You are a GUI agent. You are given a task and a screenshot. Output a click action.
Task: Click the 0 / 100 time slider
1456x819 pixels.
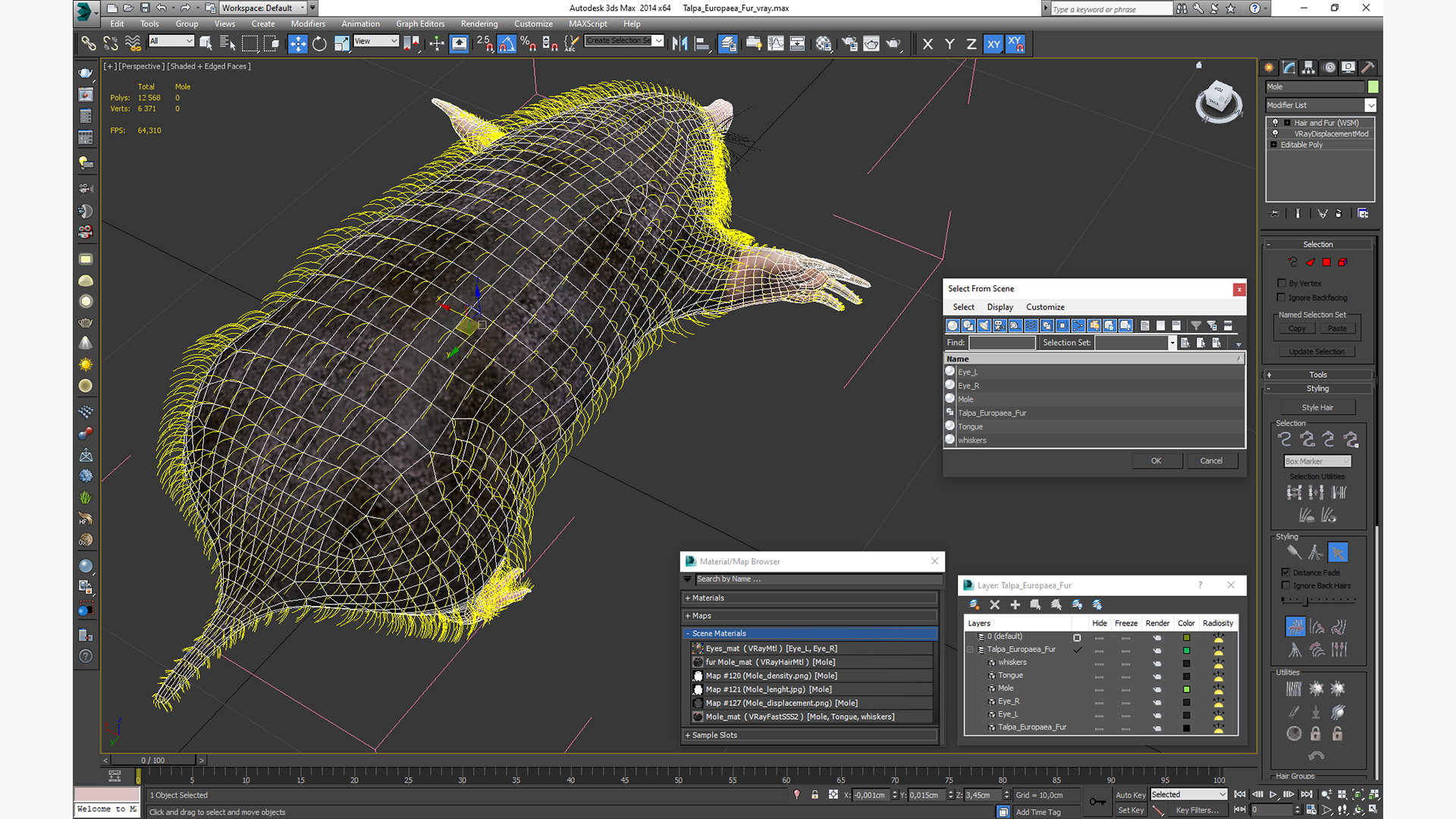tap(153, 760)
